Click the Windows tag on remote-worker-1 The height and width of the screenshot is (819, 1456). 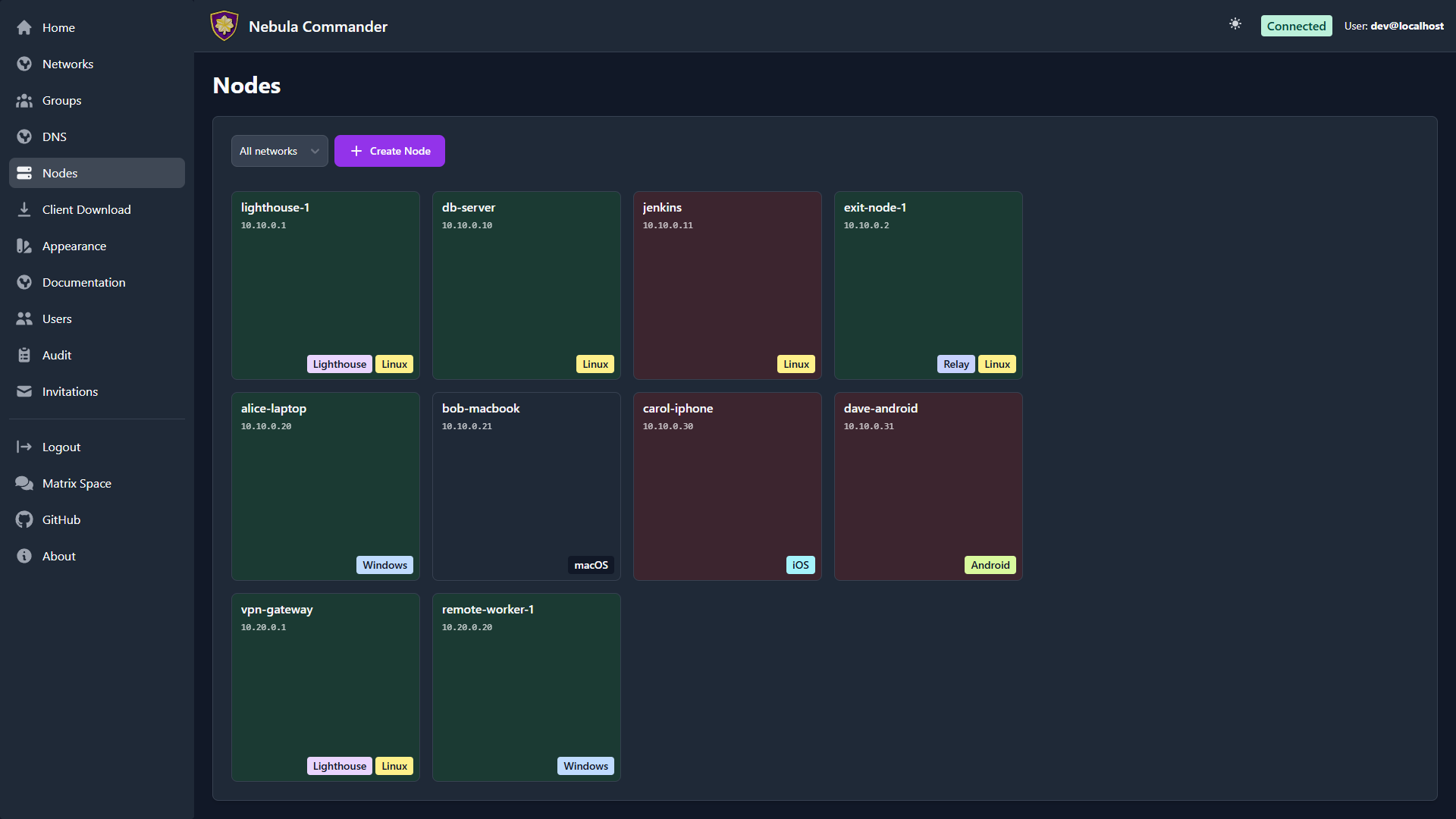[585, 766]
